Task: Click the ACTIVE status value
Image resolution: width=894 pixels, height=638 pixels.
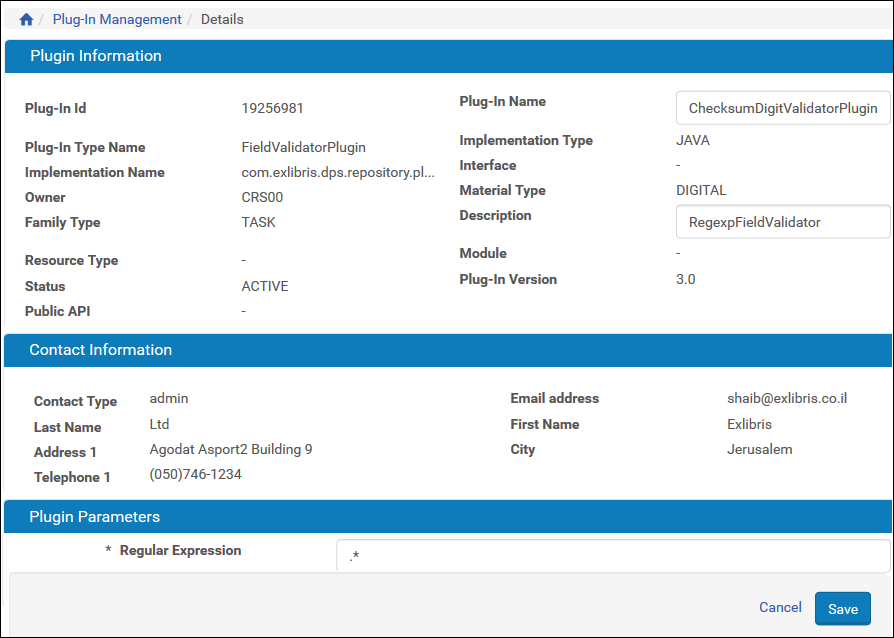Action: click(x=265, y=286)
